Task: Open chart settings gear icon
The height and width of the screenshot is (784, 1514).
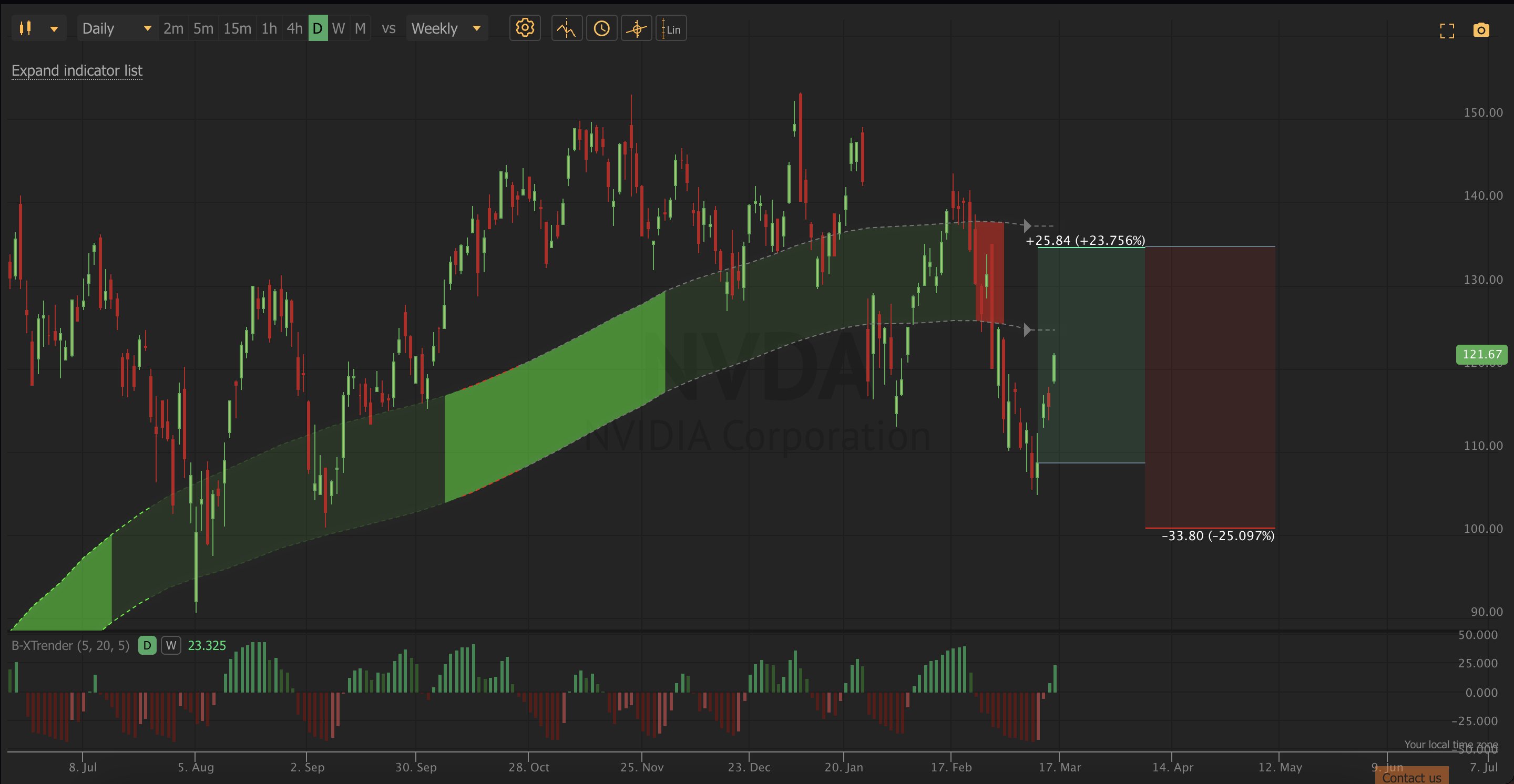Action: pos(524,28)
